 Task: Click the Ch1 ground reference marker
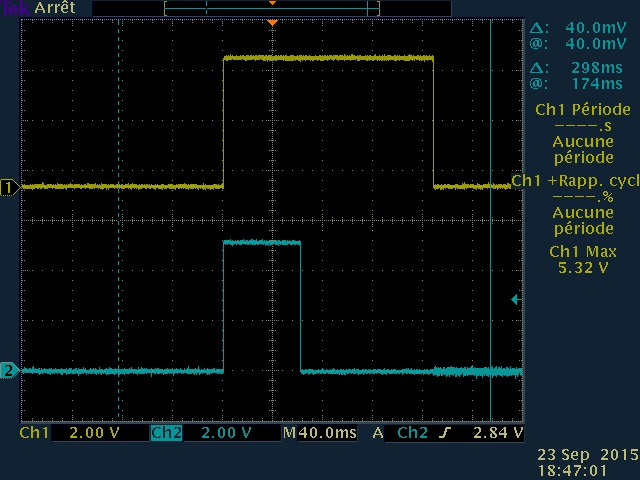(9, 188)
